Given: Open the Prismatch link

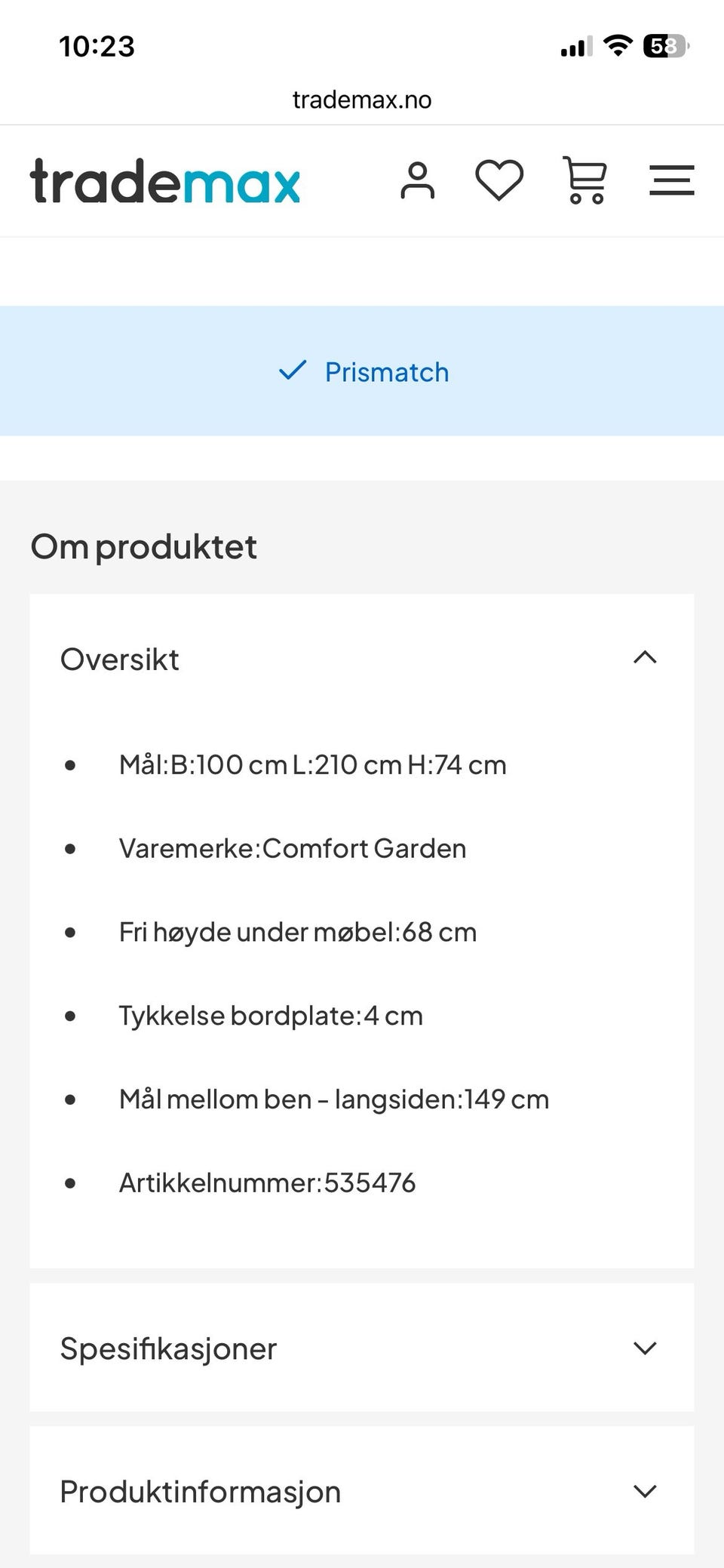Looking at the screenshot, I should click(x=387, y=372).
